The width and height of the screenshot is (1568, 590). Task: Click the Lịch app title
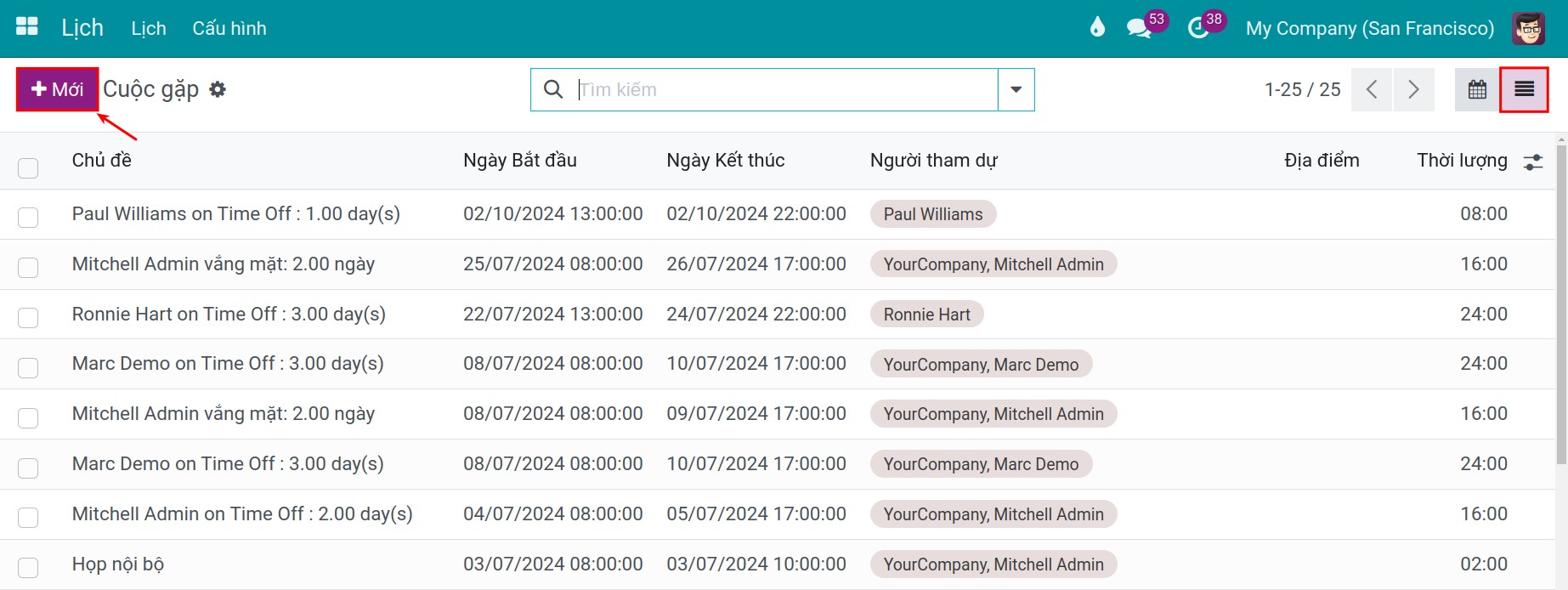82,28
